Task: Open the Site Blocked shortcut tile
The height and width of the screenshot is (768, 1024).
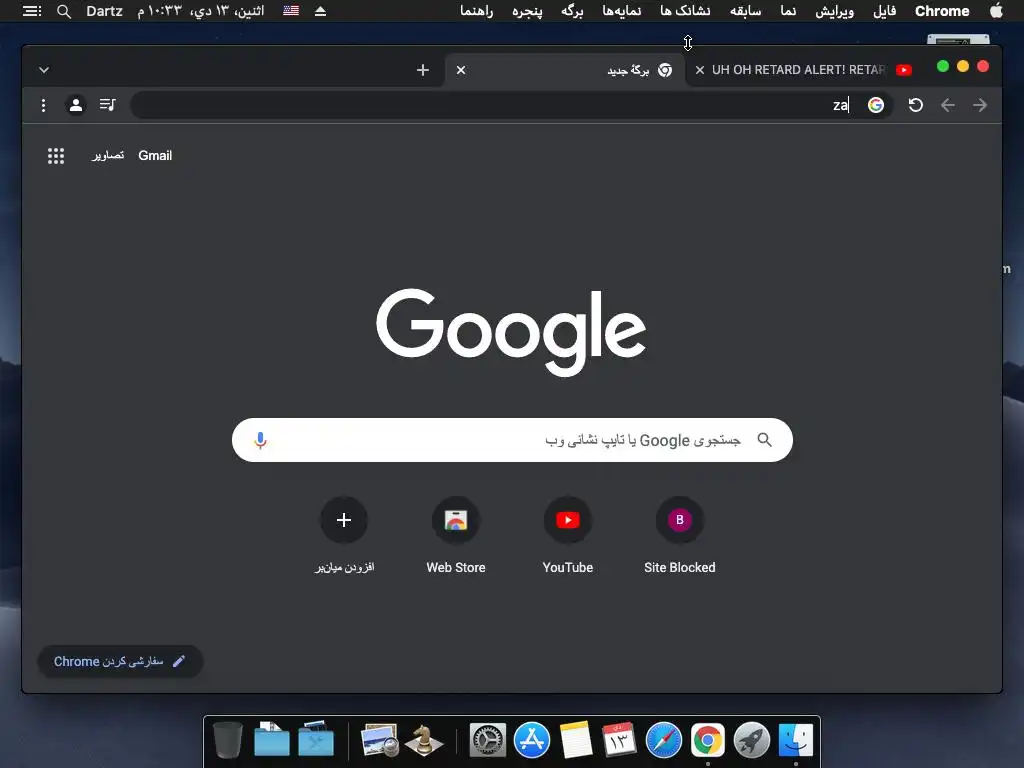Action: pos(679,536)
